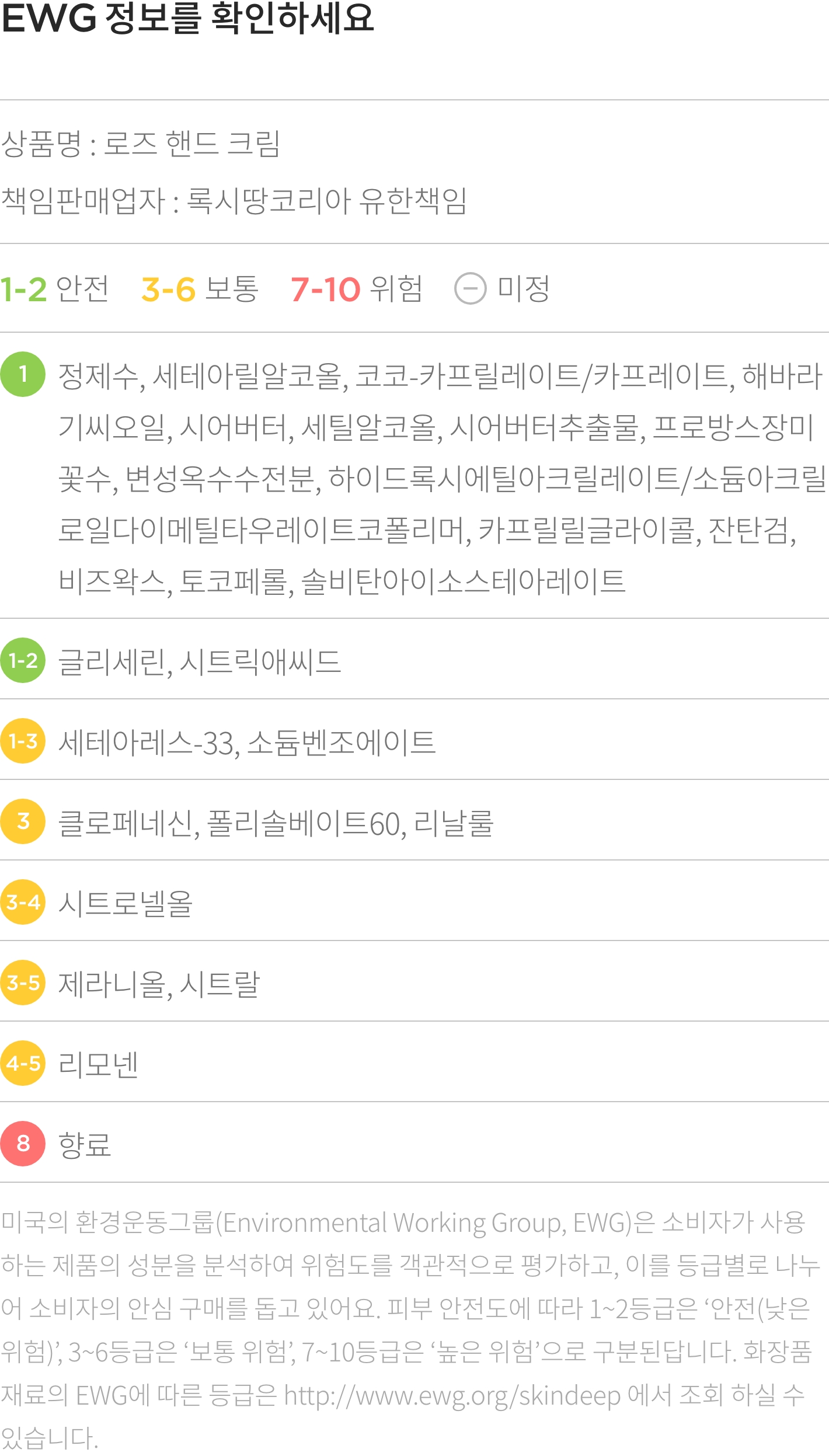Select the green 1-2 안전 legend
The width and height of the screenshot is (829, 1456).
(54, 289)
